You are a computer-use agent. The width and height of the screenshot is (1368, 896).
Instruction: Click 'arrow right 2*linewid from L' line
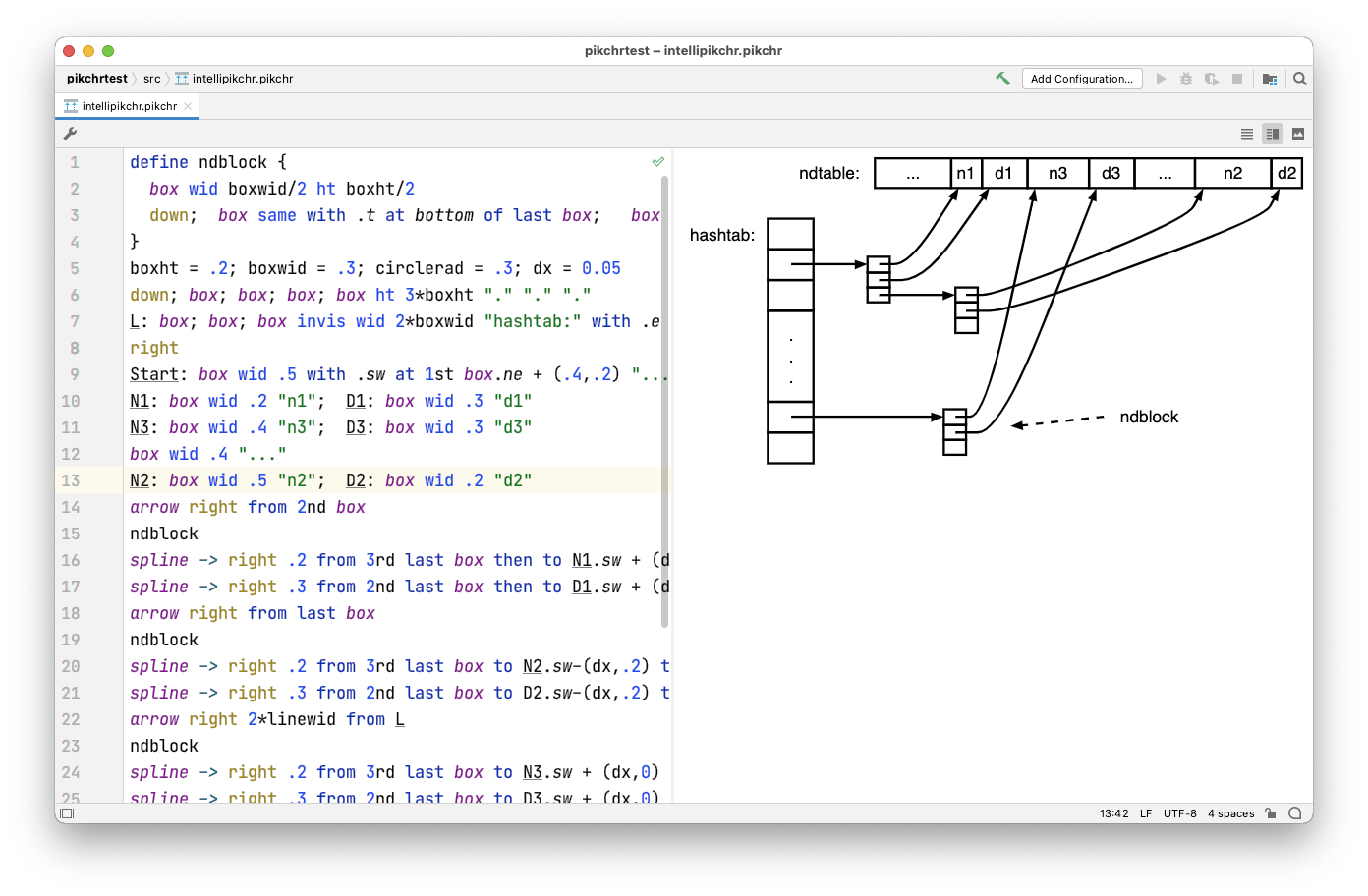[x=267, y=719]
